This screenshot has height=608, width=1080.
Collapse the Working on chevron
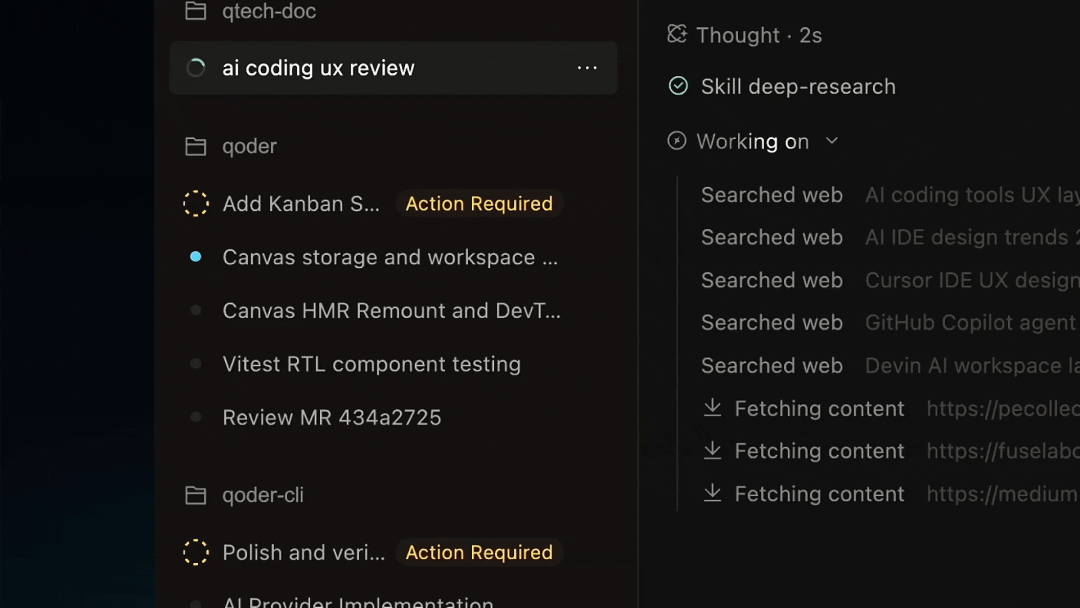click(832, 141)
